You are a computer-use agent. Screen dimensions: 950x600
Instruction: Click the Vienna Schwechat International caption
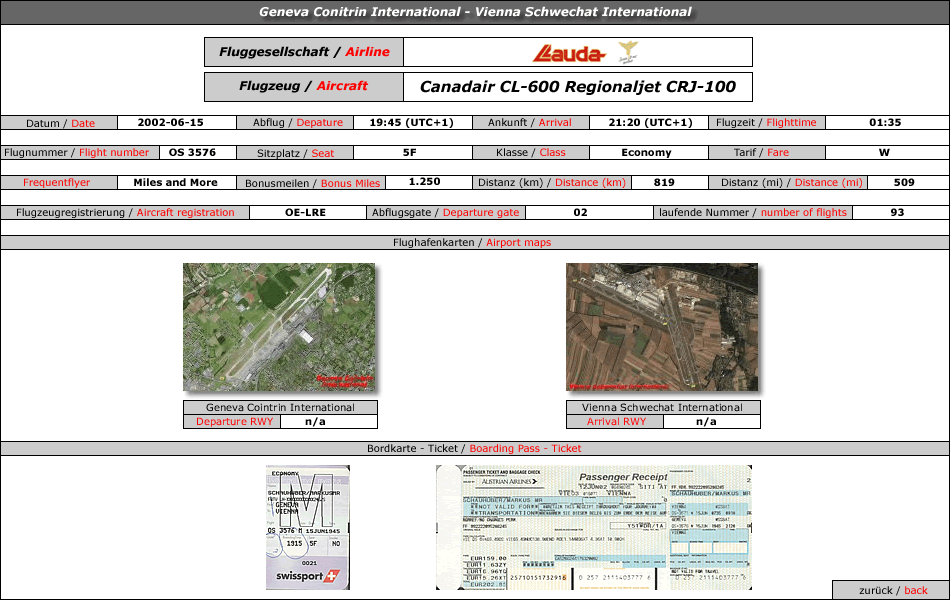[662, 407]
